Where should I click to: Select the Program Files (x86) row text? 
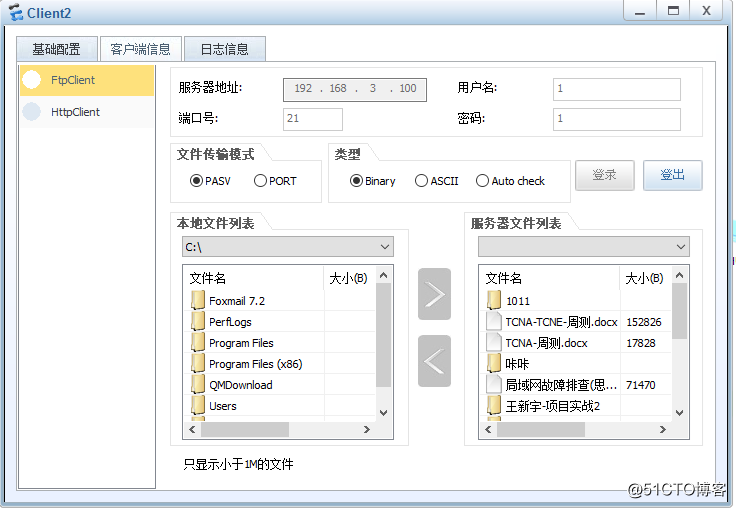coord(256,364)
